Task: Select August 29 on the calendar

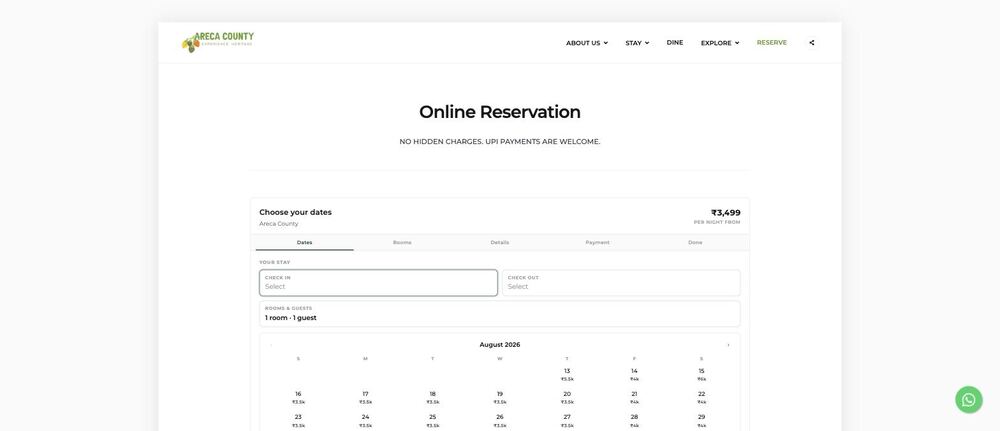Action: [701, 421]
